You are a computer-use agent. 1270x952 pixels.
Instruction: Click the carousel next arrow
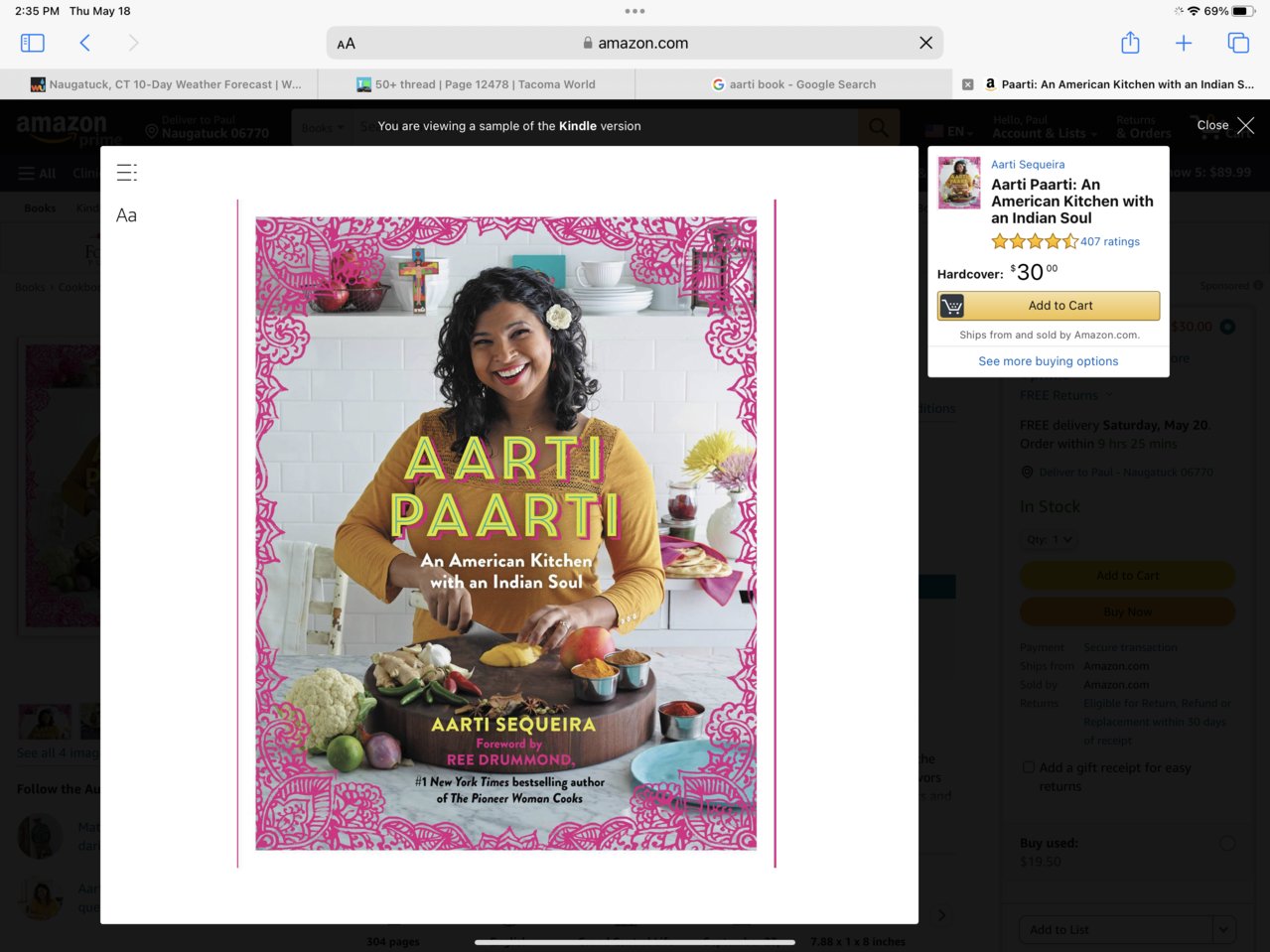click(x=941, y=915)
